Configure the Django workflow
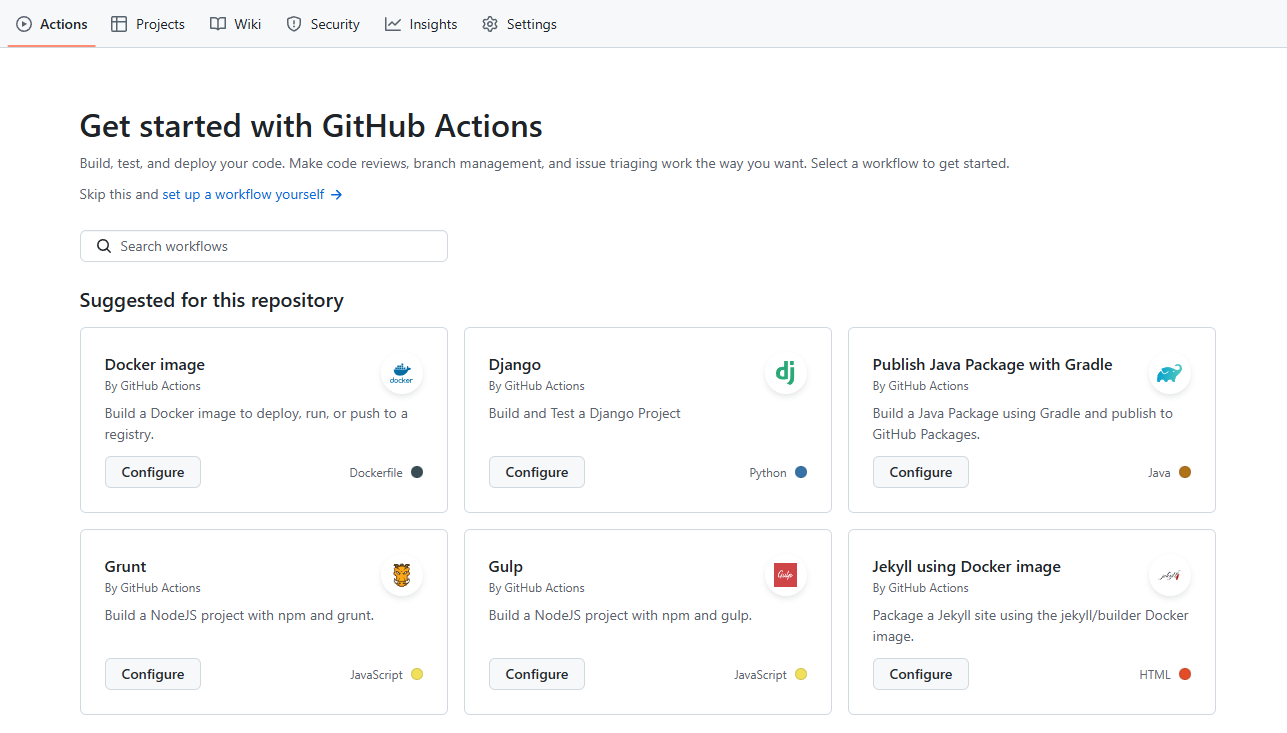1287x733 pixels. point(537,472)
